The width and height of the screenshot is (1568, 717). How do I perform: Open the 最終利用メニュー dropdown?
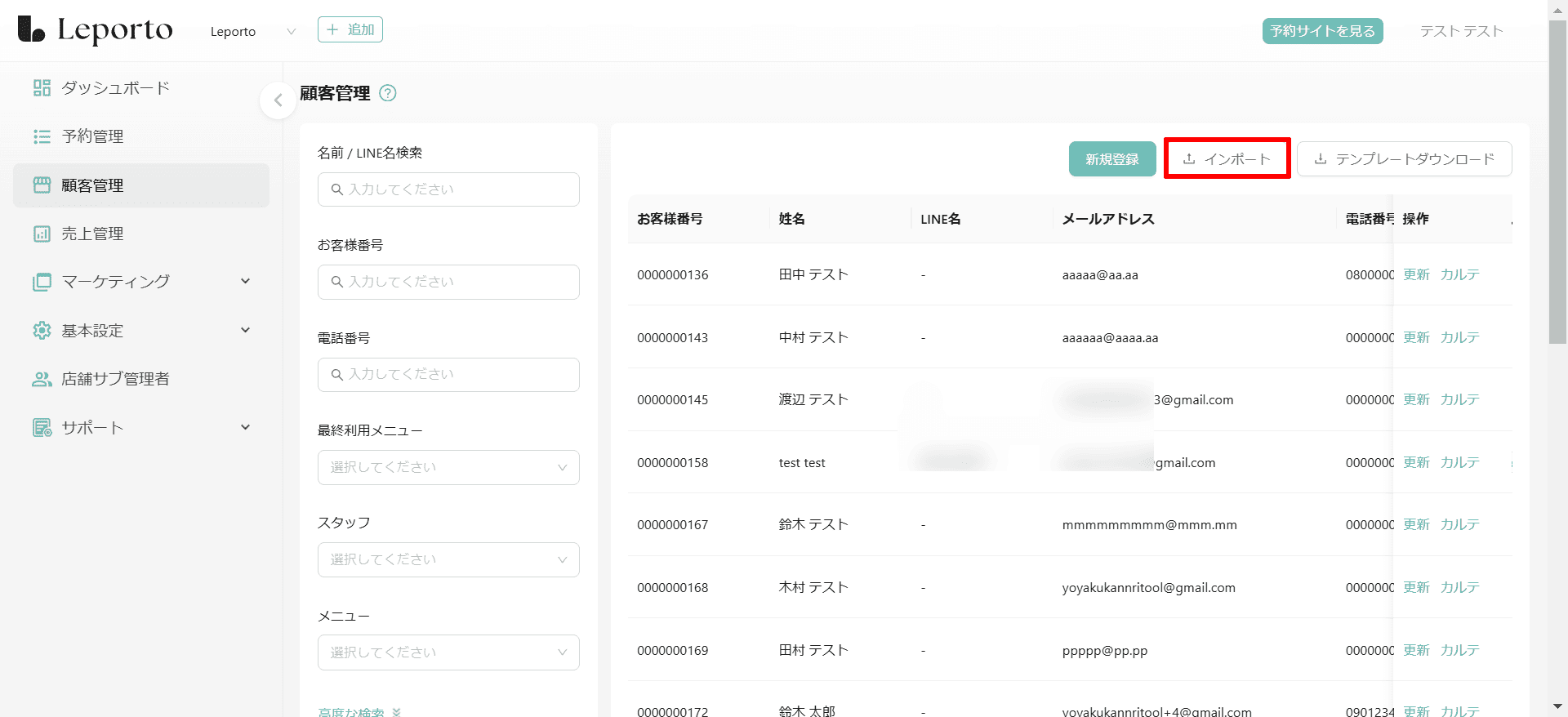tap(448, 467)
